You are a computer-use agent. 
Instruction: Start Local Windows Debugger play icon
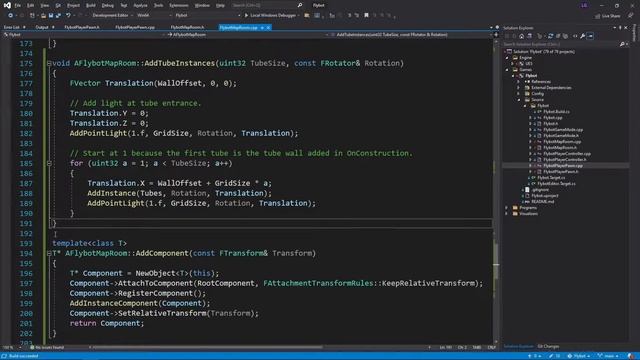(x=246, y=16)
